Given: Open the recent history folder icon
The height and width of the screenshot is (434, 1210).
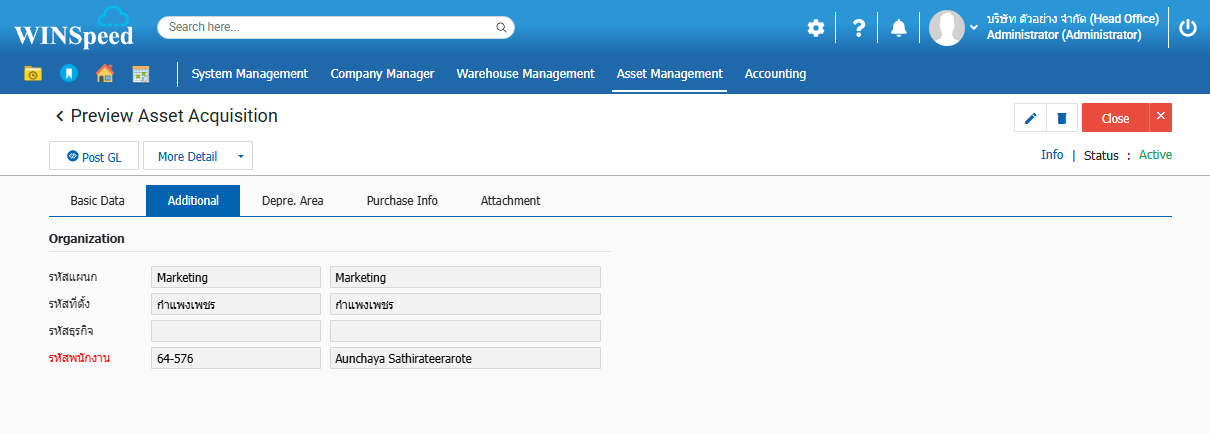Looking at the screenshot, I should (x=33, y=74).
